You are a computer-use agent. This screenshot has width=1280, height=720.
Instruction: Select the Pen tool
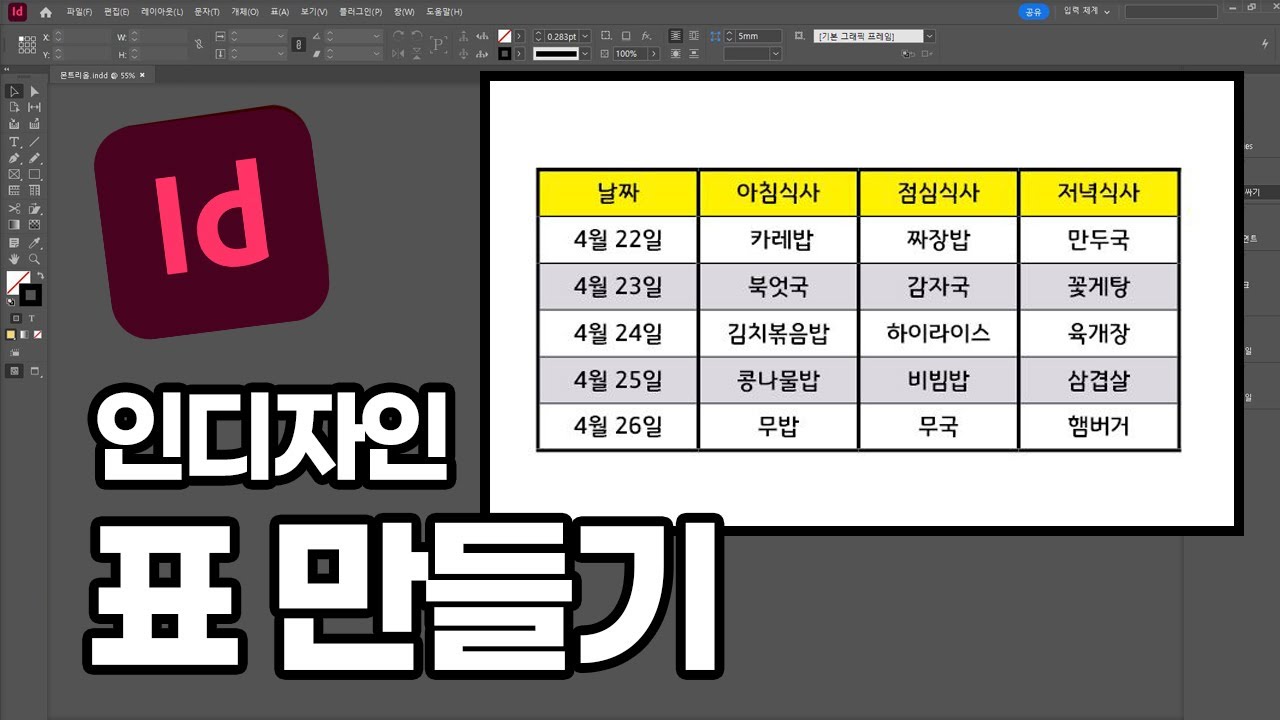(x=14, y=158)
